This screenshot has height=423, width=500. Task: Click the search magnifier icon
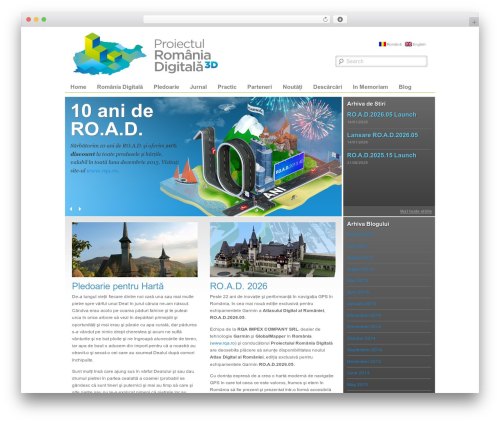(341, 61)
